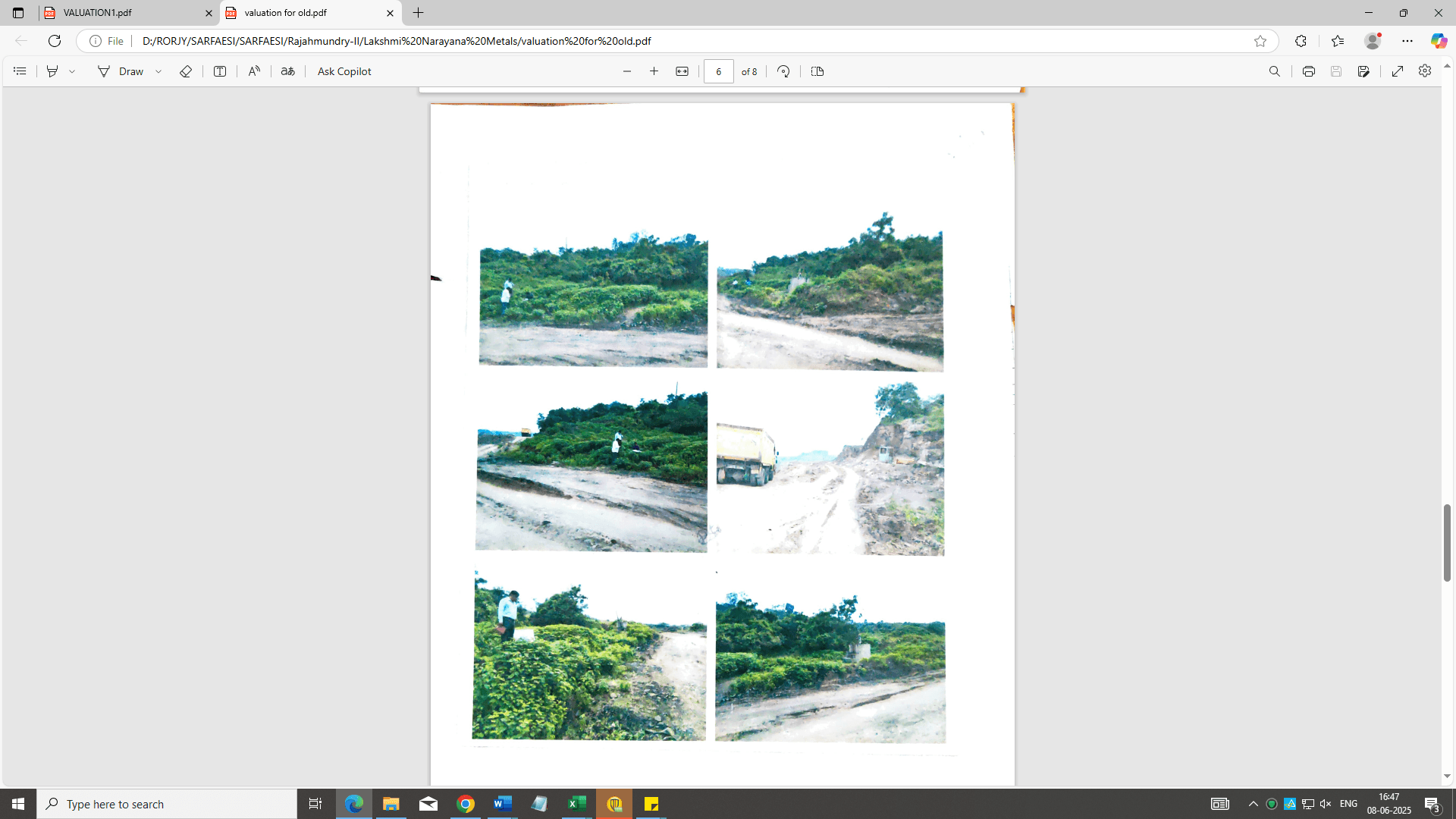
Task: Expand the Highlight color dropdown
Action: pos(72,71)
